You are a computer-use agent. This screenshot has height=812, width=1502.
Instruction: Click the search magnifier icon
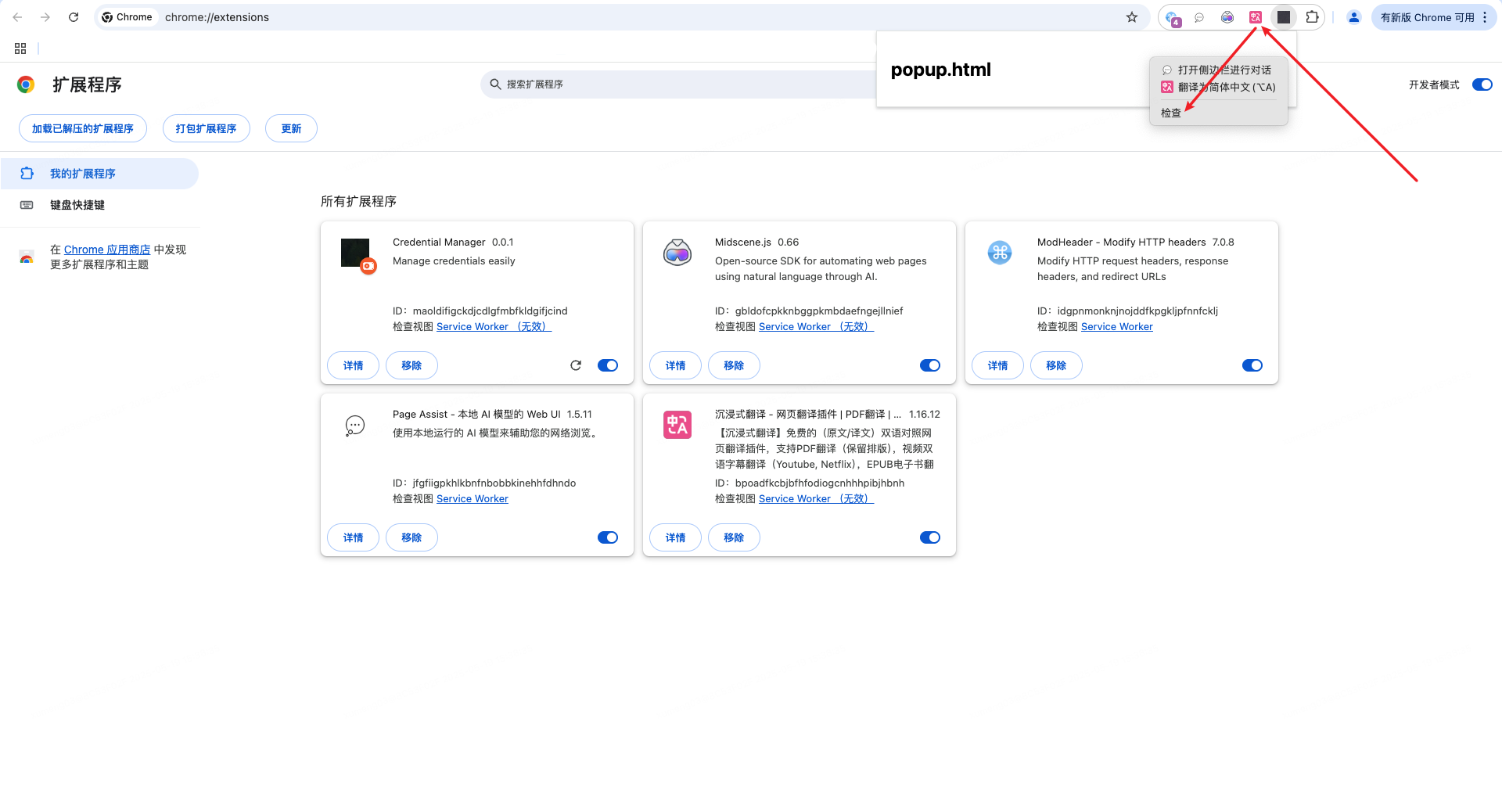(495, 84)
